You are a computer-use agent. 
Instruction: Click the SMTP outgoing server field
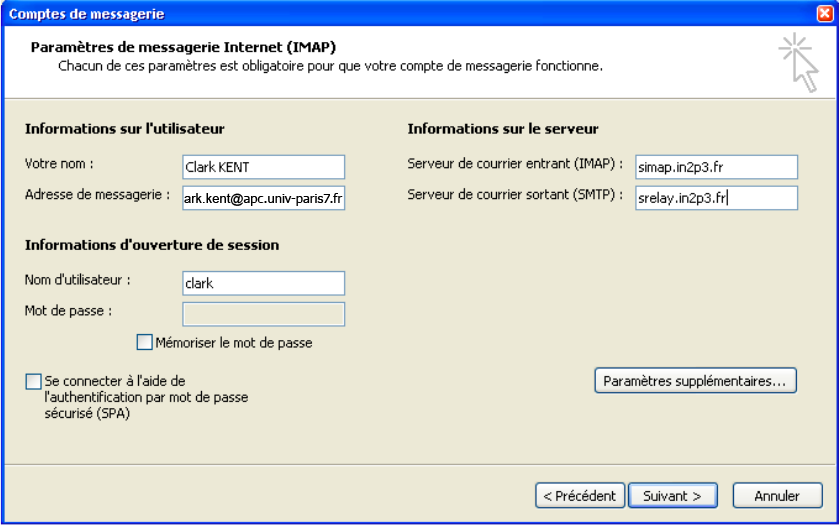(716, 198)
